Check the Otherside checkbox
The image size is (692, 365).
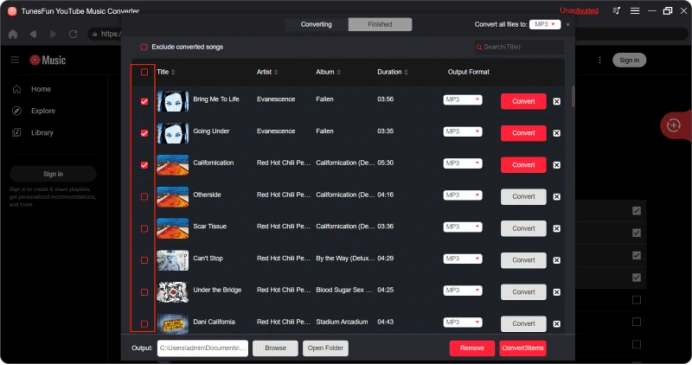144,197
